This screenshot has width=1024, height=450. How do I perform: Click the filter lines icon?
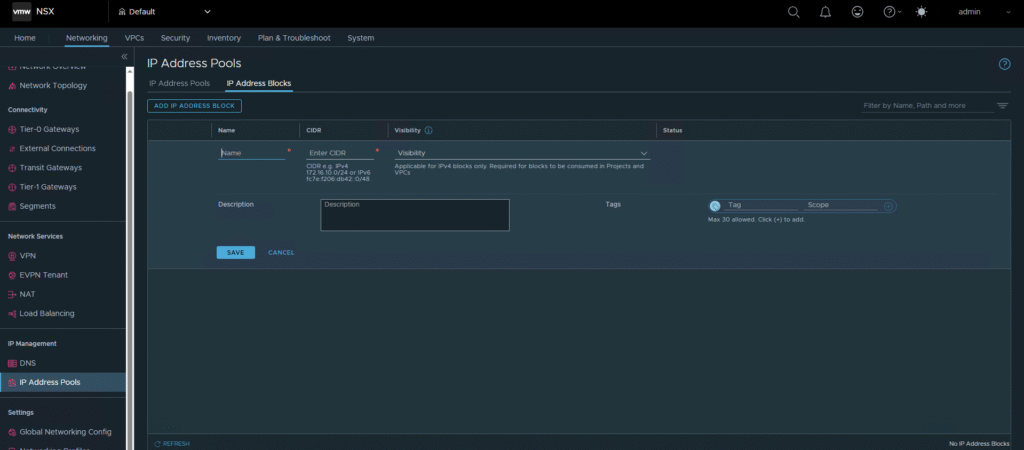click(x=1002, y=105)
